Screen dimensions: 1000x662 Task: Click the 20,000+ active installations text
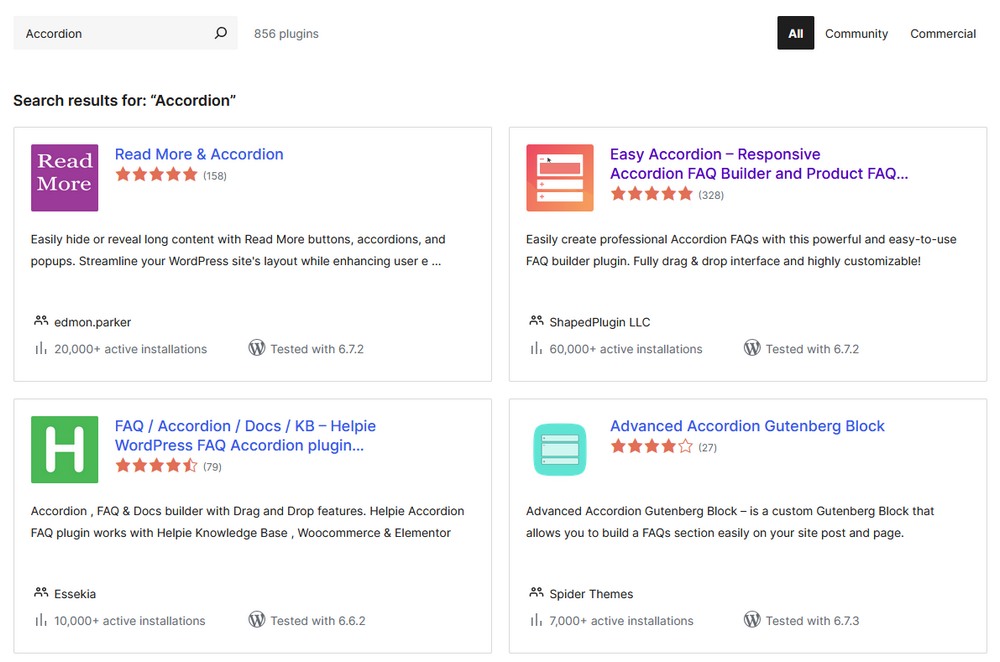pos(131,349)
